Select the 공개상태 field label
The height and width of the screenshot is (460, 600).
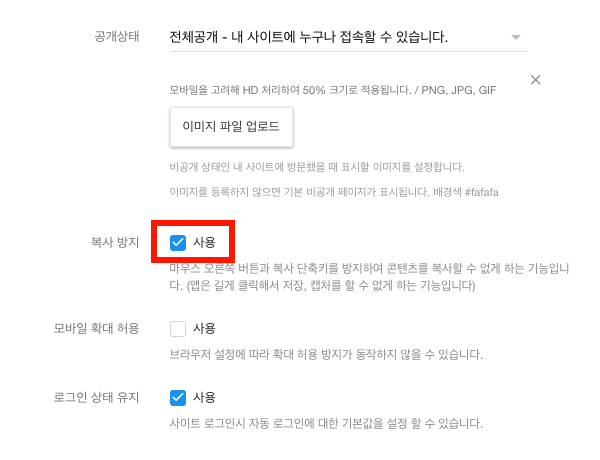(x=117, y=37)
